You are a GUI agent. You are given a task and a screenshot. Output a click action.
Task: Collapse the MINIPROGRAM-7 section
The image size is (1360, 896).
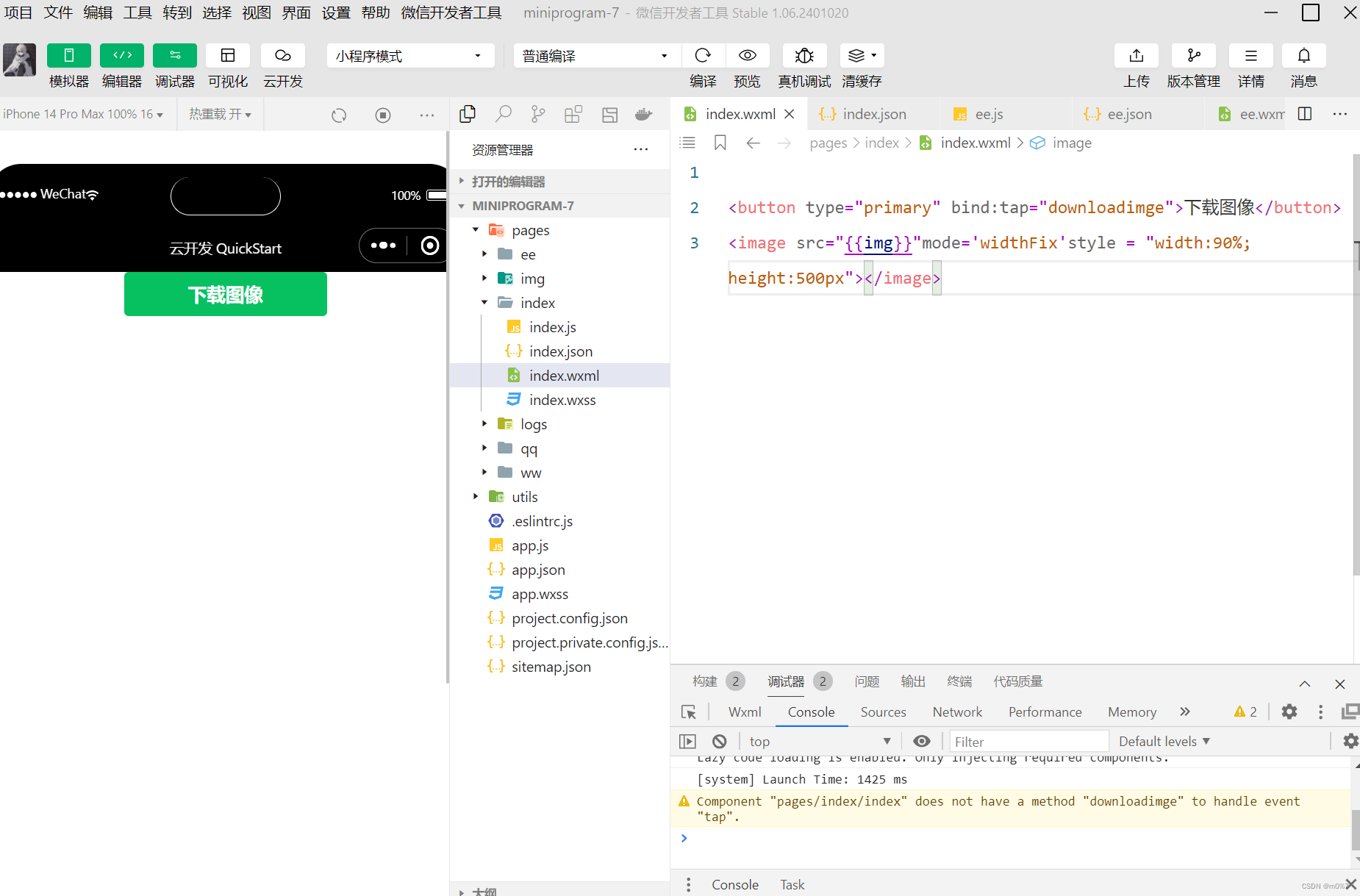pyautogui.click(x=559, y=206)
